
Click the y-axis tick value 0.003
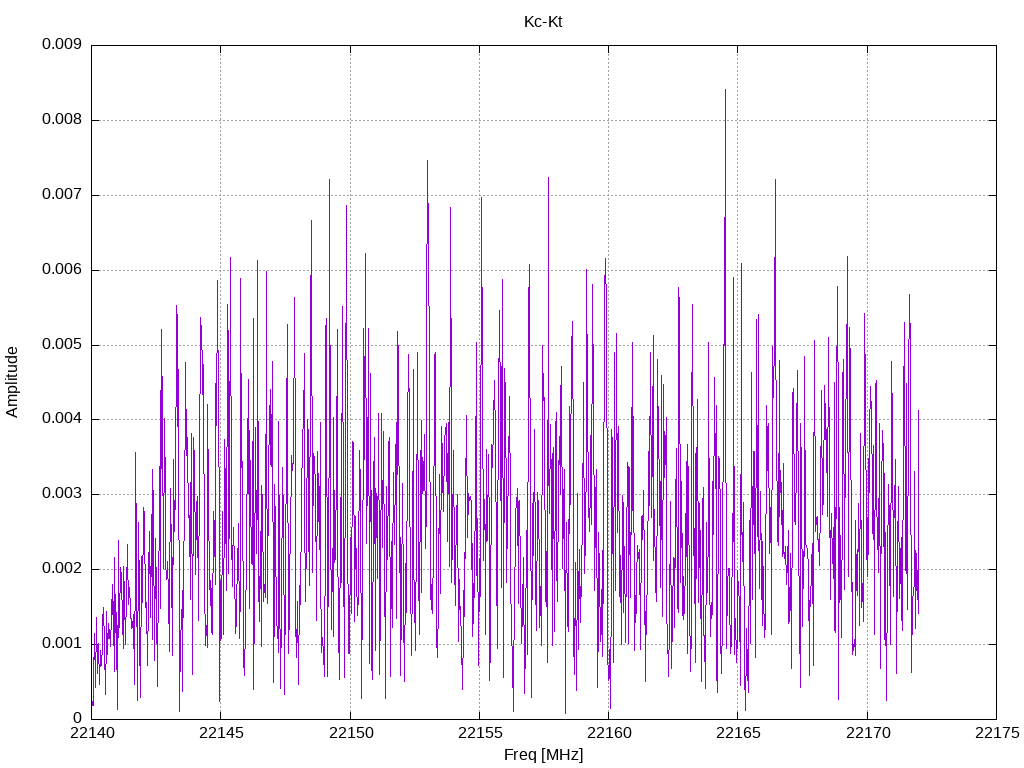pos(62,494)
